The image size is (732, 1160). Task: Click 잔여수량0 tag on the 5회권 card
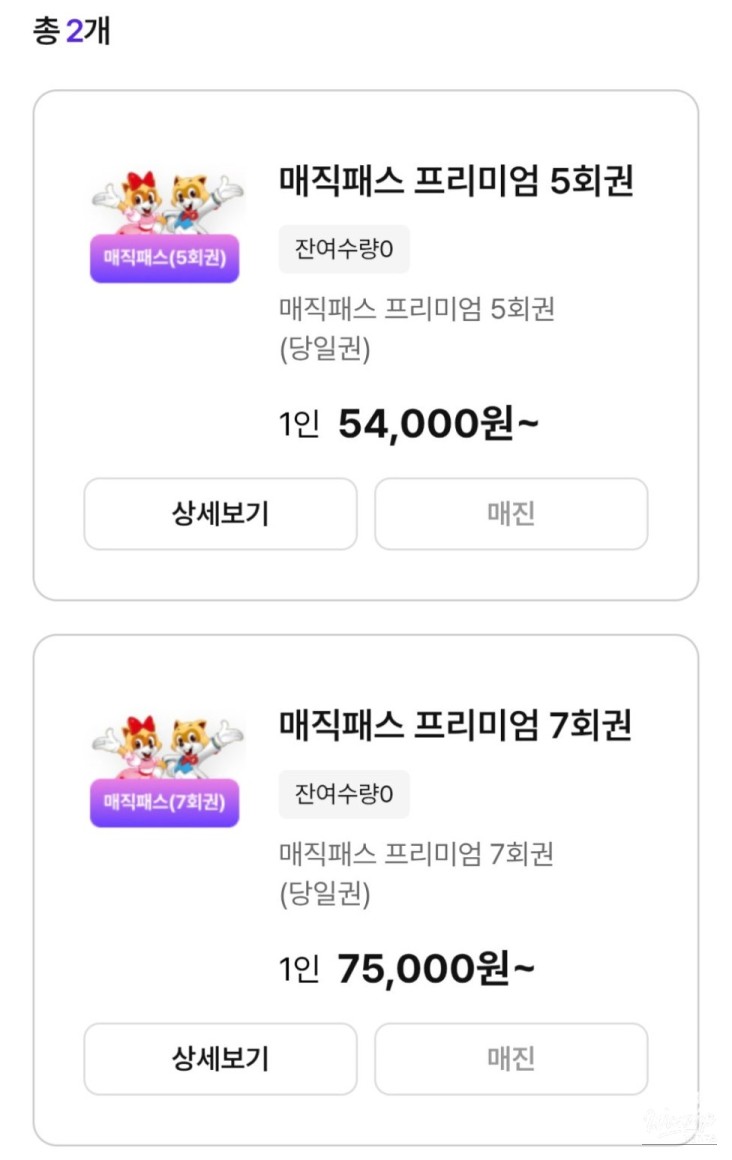(344, 249)
